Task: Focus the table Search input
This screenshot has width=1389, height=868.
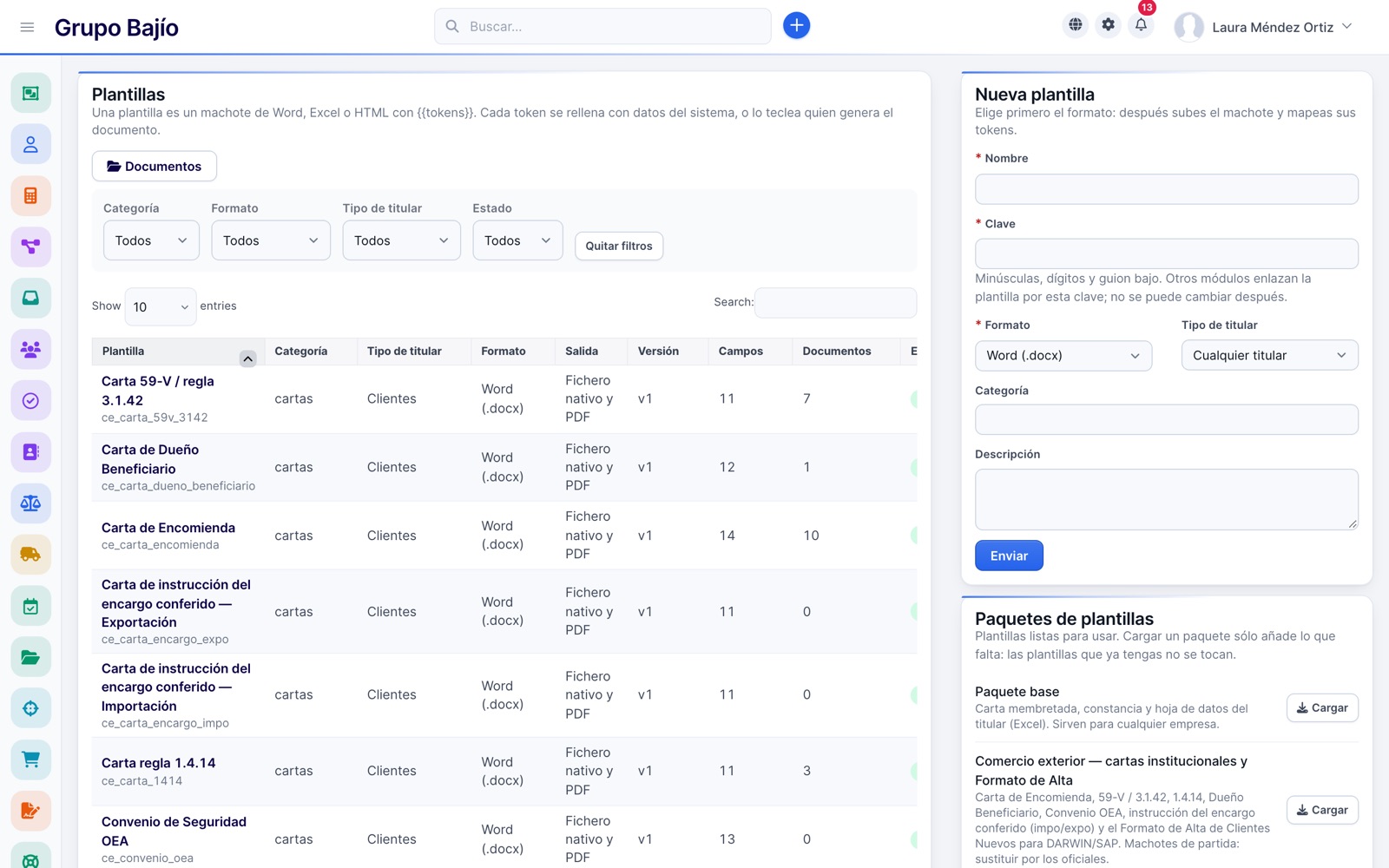Action: 835,302
